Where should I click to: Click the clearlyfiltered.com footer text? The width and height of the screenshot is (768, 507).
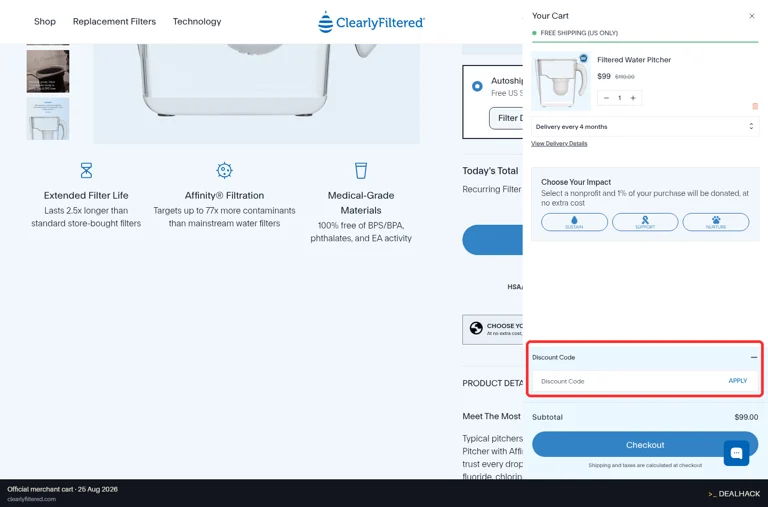(31, 499)
